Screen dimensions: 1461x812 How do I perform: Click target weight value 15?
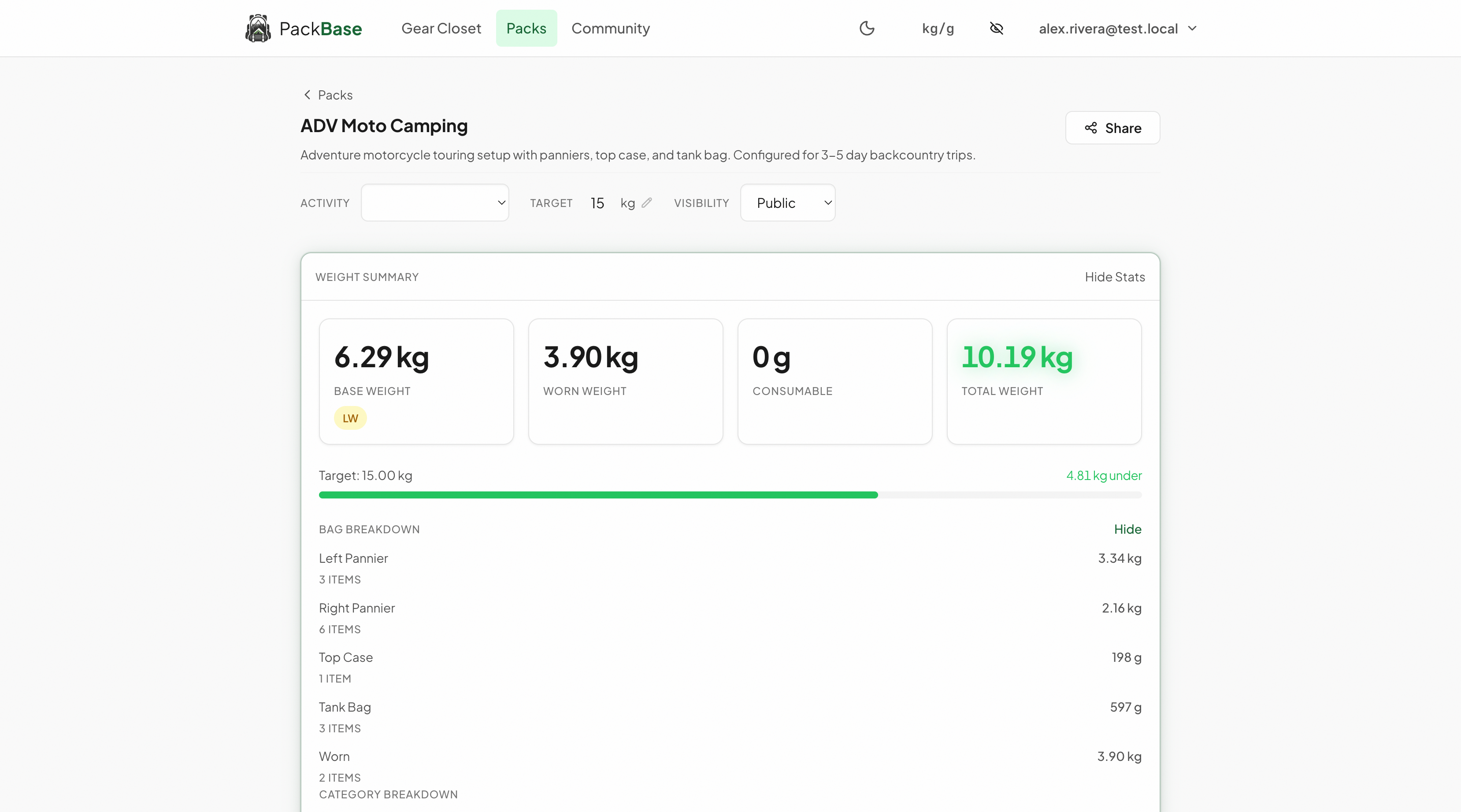pyautogui.click(x=597, y=203)
